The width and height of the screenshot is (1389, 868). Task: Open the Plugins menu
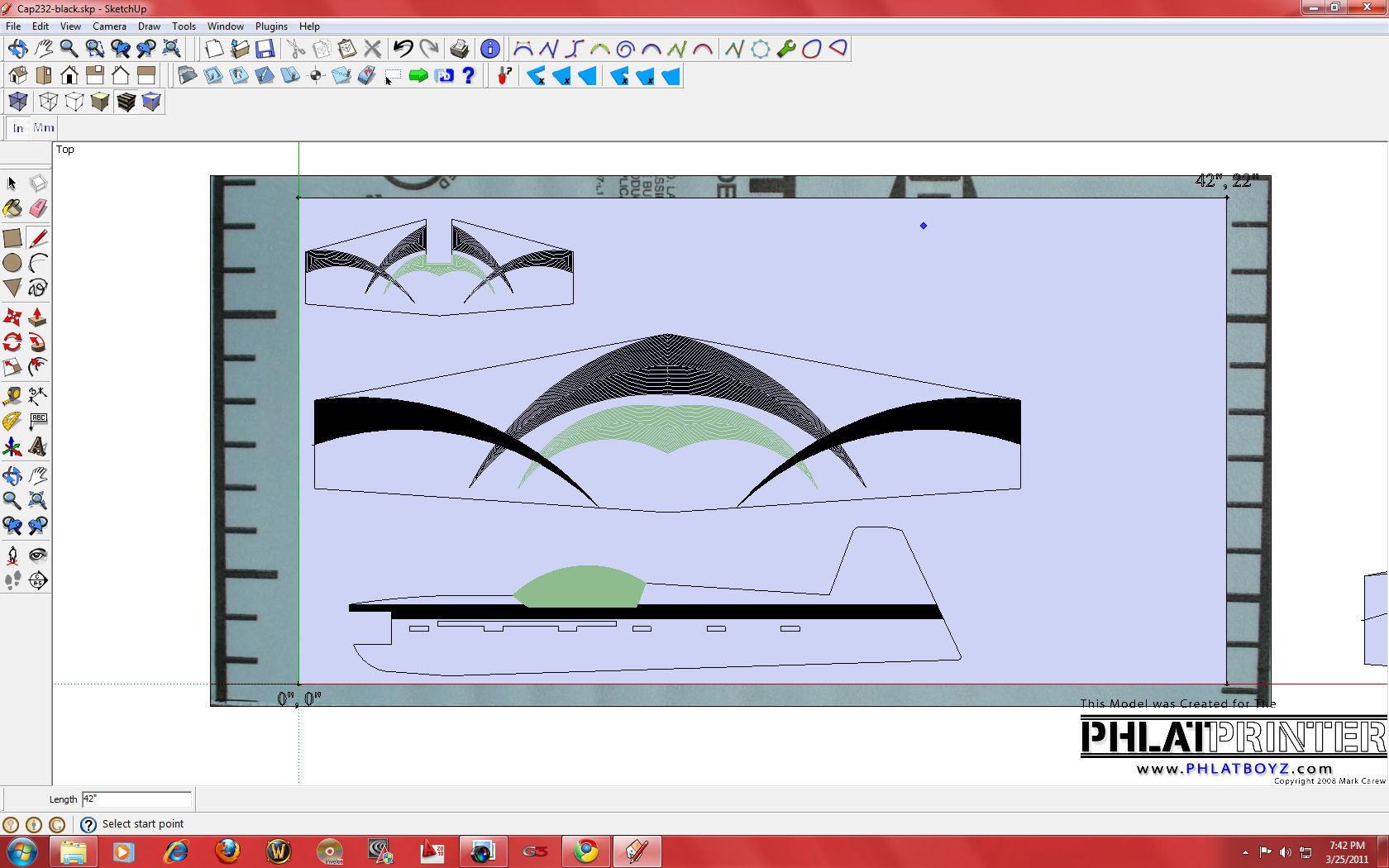pos(271,26)
